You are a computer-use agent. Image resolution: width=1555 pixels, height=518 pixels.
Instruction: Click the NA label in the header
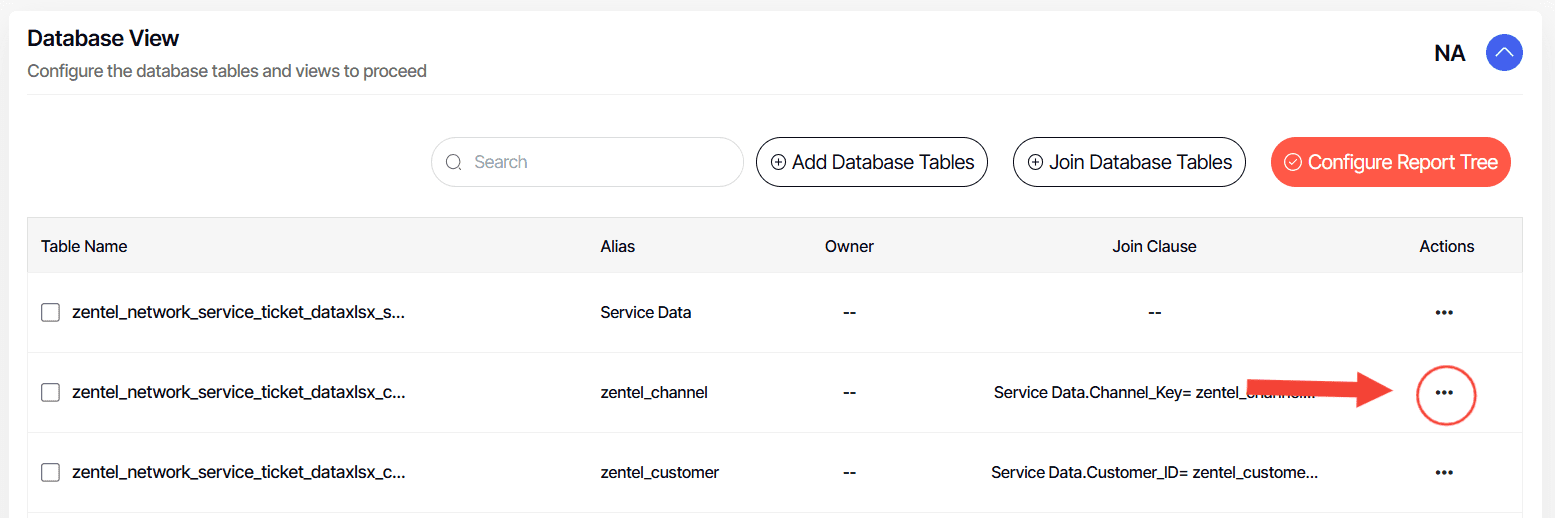click(1450, 53)
